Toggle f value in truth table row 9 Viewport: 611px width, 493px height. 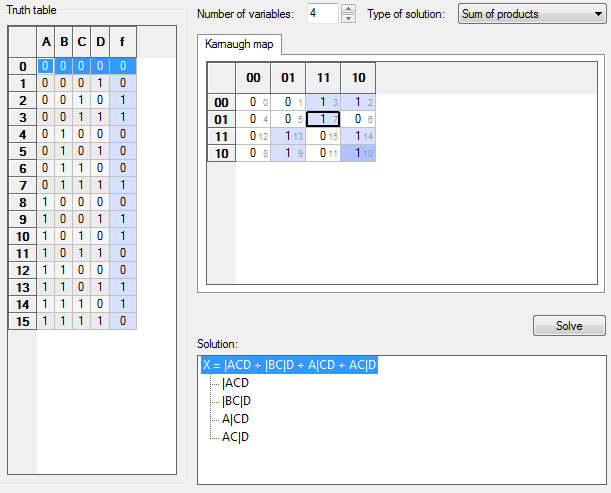click(123, 219)
